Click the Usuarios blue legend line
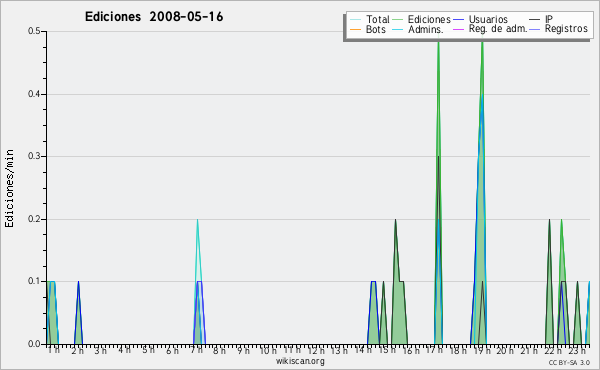This screenshot has height=370, width=600. pos(458,20)
